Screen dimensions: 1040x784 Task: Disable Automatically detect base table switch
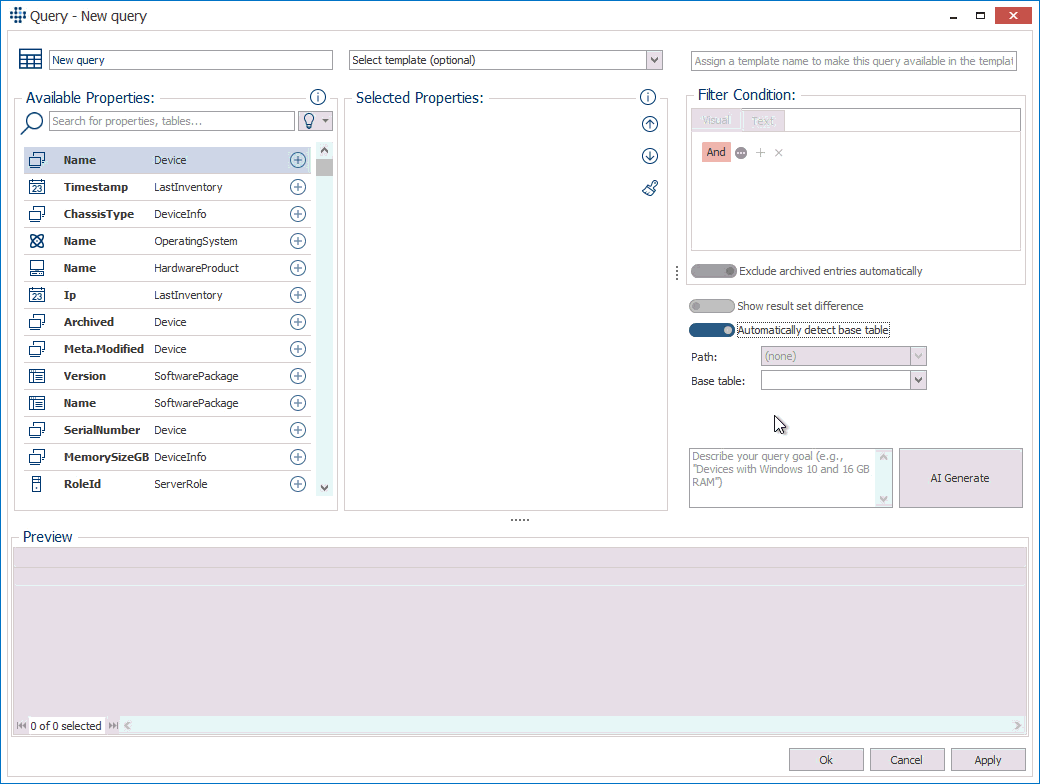point(711,330)
